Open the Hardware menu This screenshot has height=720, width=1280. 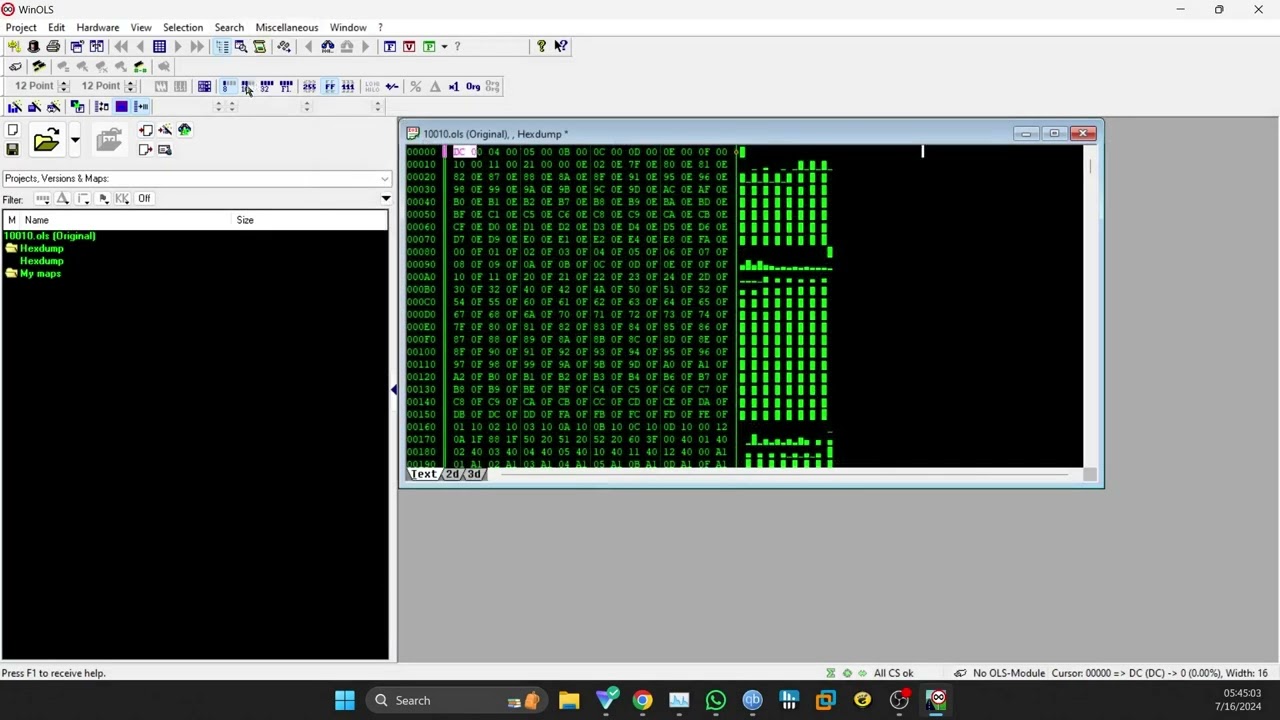click(x=97, y=27)
